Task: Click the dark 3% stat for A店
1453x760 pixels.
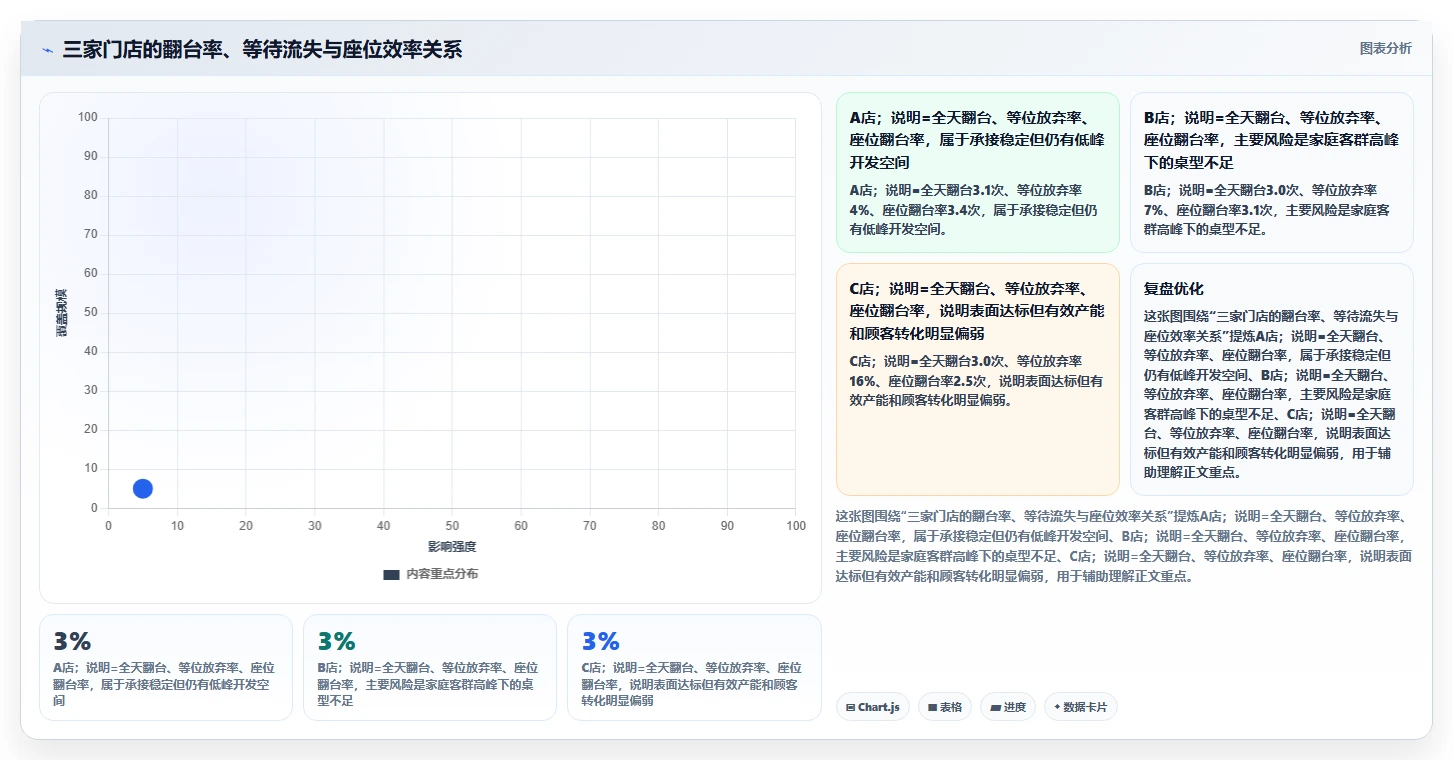Action: [x=72, y=641]
